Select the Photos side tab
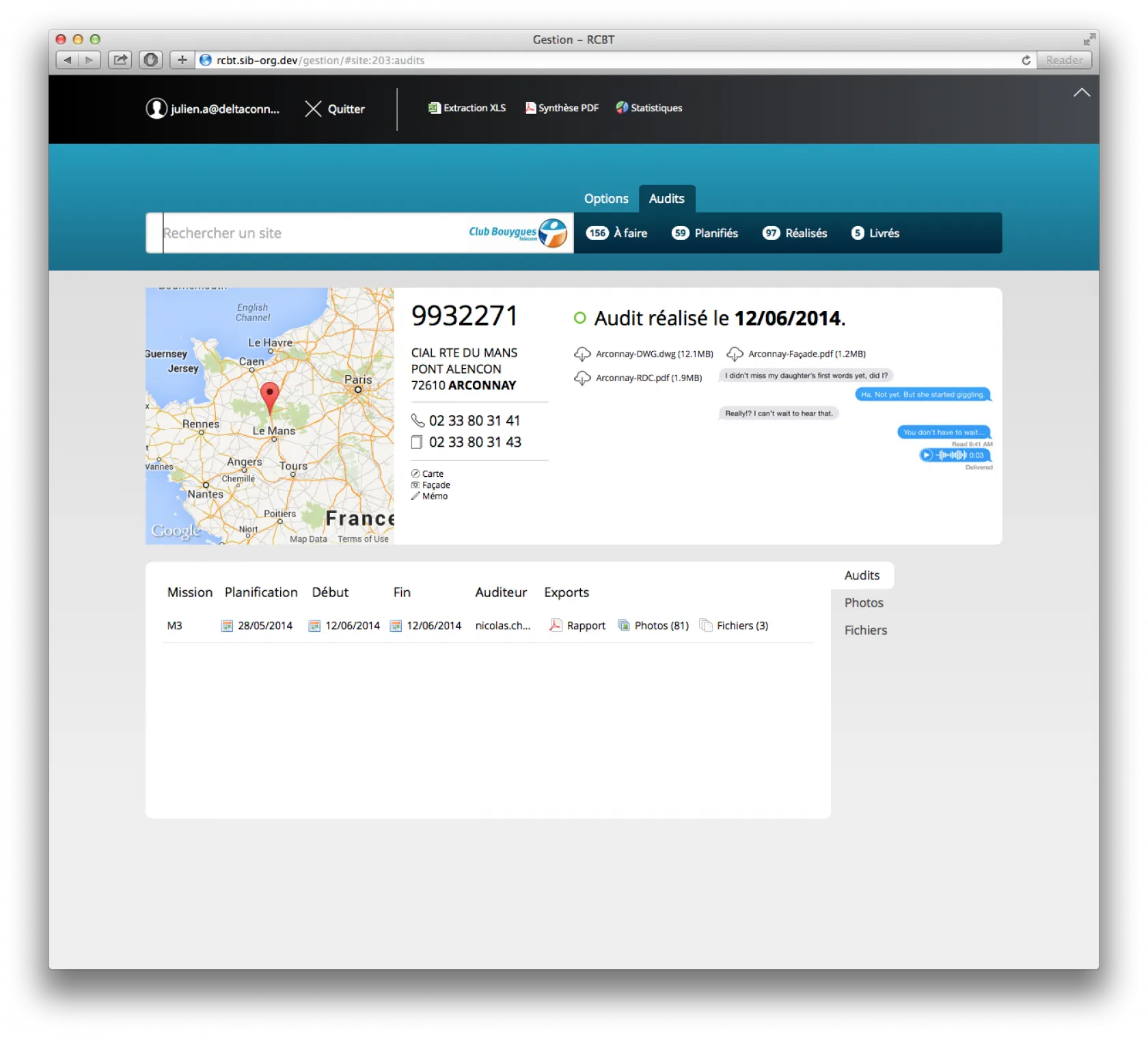1148x1037 pixels. point(864,603)
